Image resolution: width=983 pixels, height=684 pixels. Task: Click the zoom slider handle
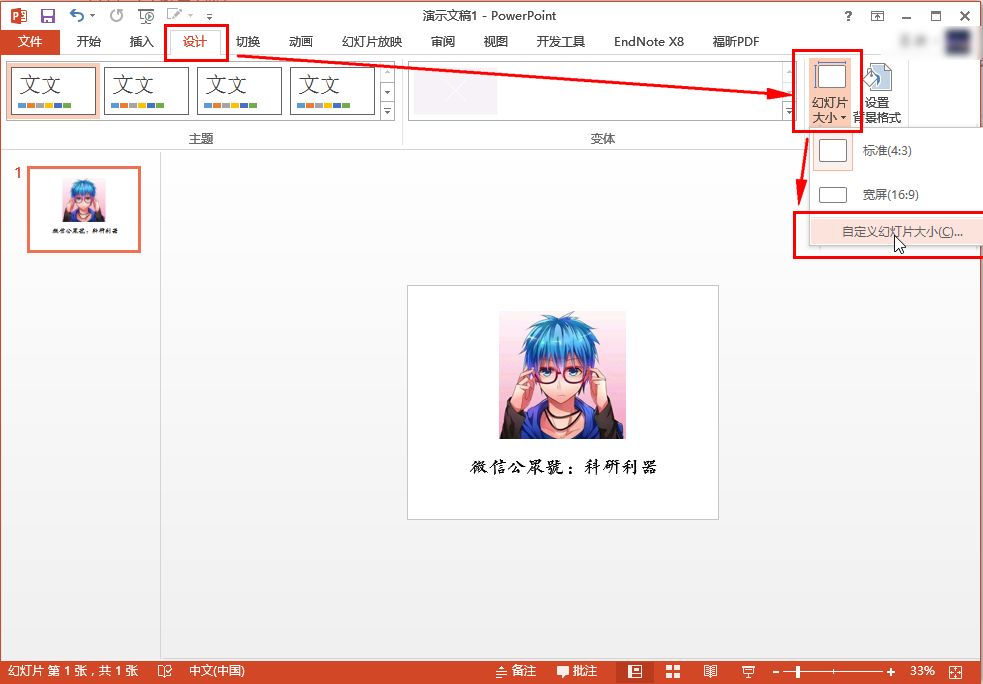coord(797,671)
